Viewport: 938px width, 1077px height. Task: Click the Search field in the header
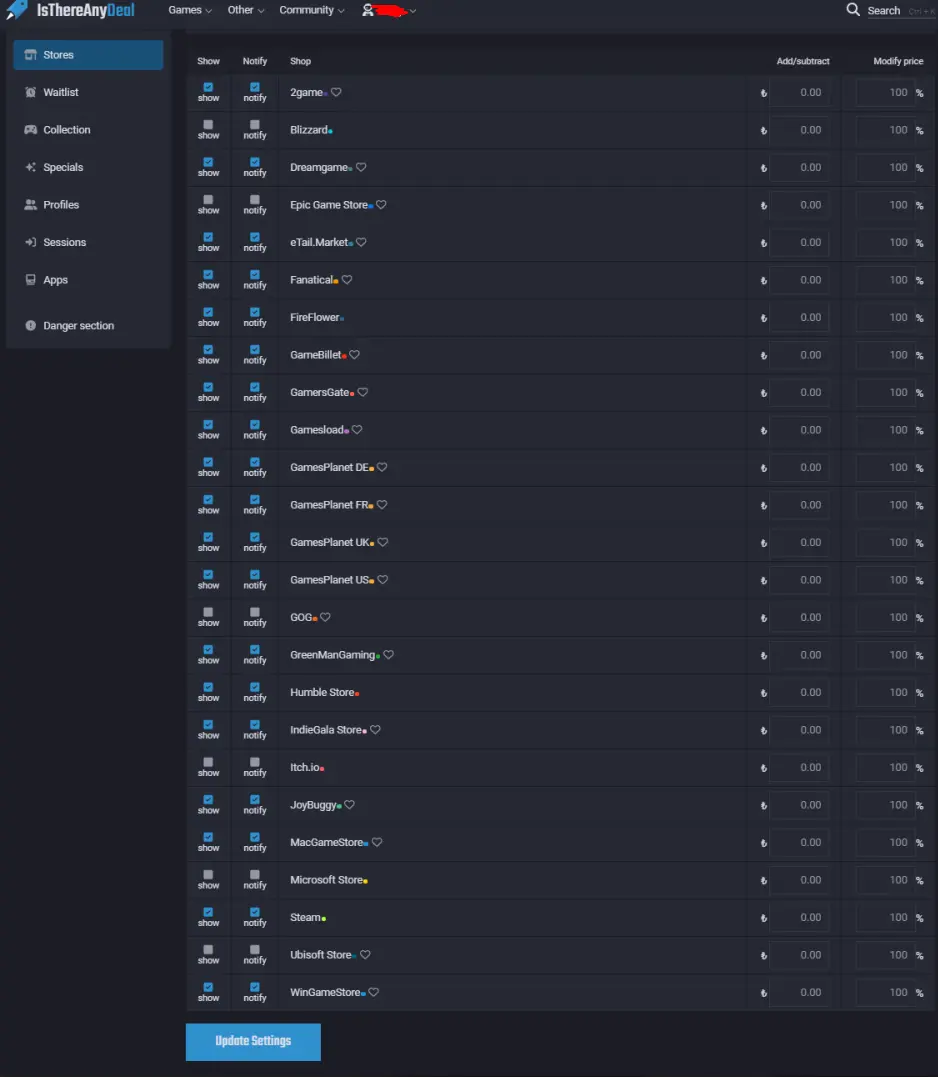pos(900,10)
